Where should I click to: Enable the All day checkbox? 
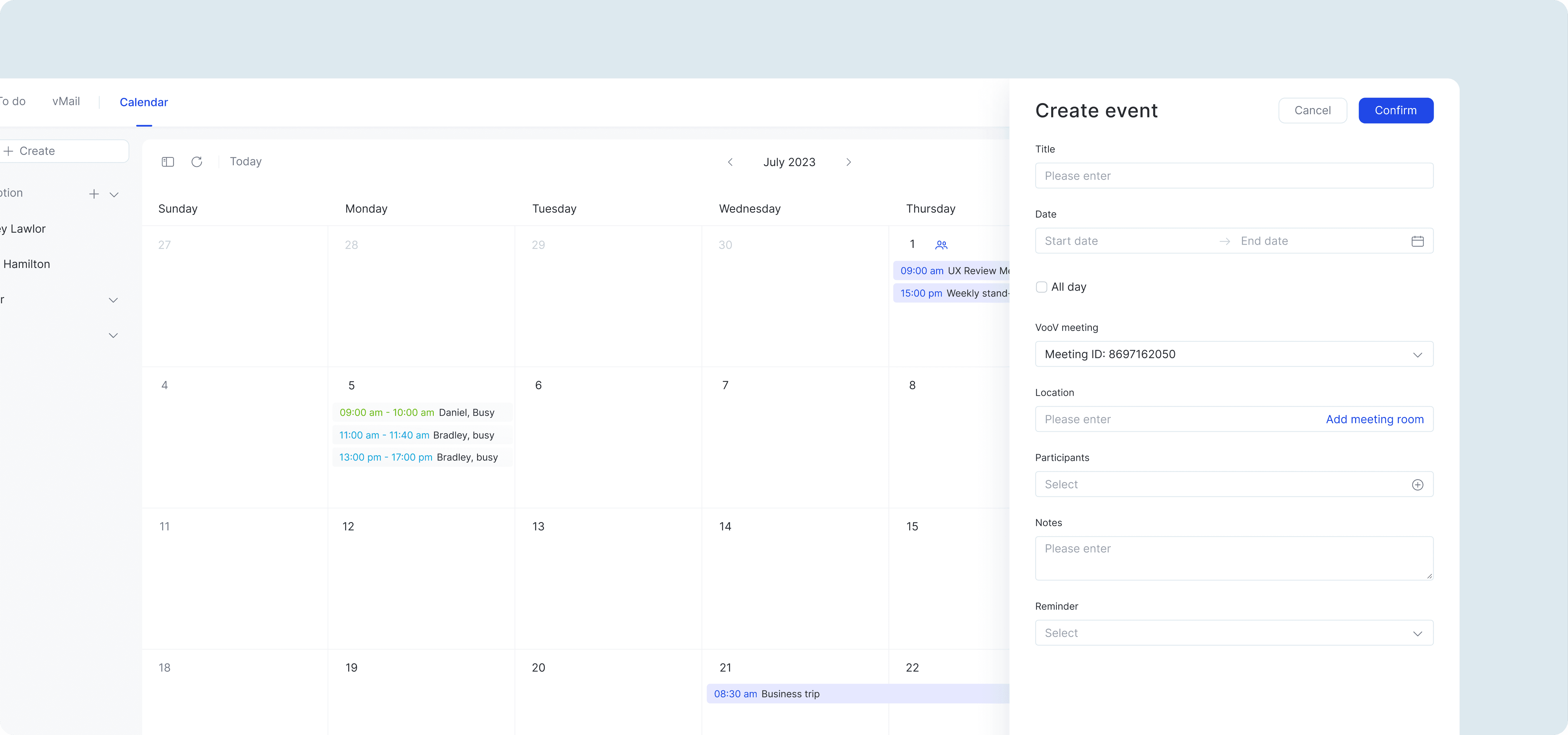pyautogui.click(x=1042, y=287)
